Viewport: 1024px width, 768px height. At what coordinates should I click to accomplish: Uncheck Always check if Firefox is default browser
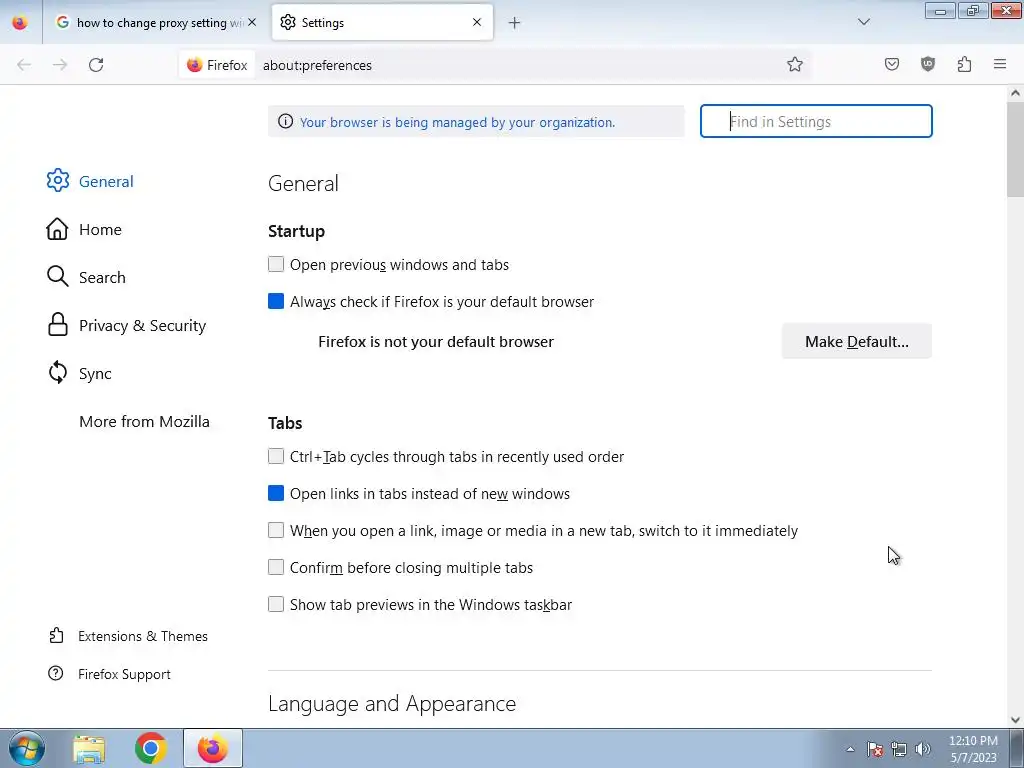(276, 301)
